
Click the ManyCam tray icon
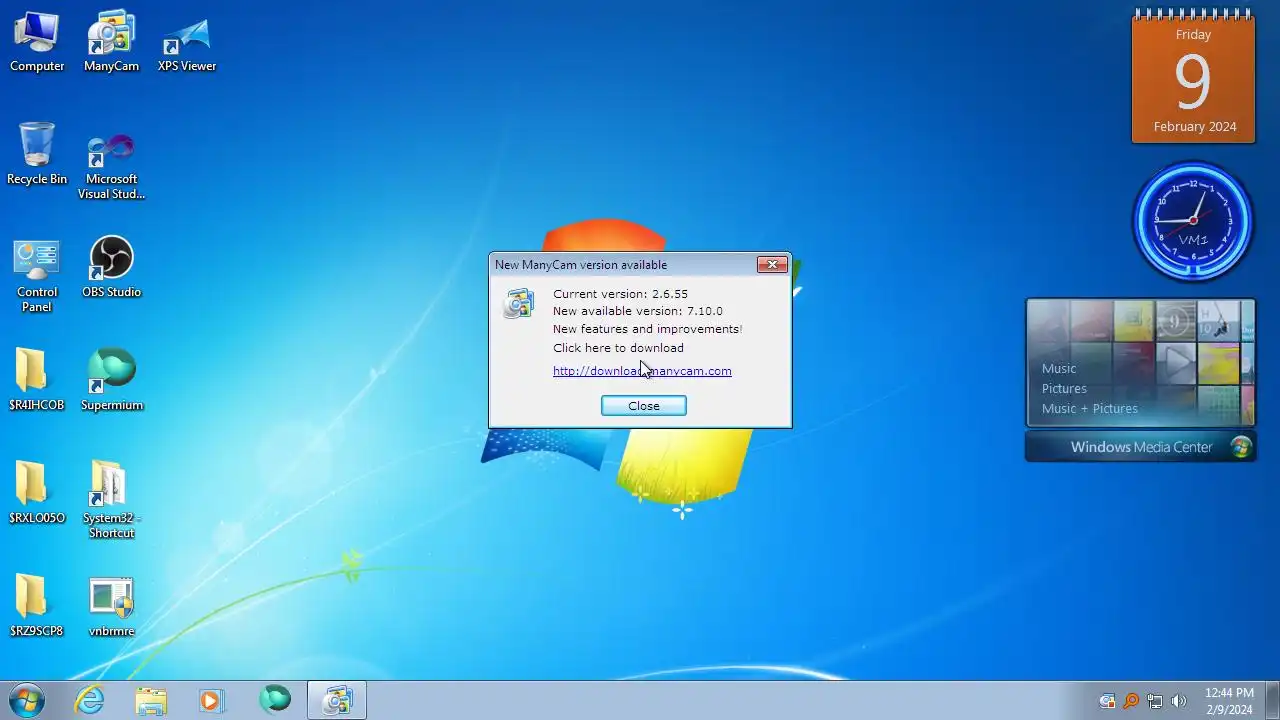pyautogui.click(x=1107, y=701)
